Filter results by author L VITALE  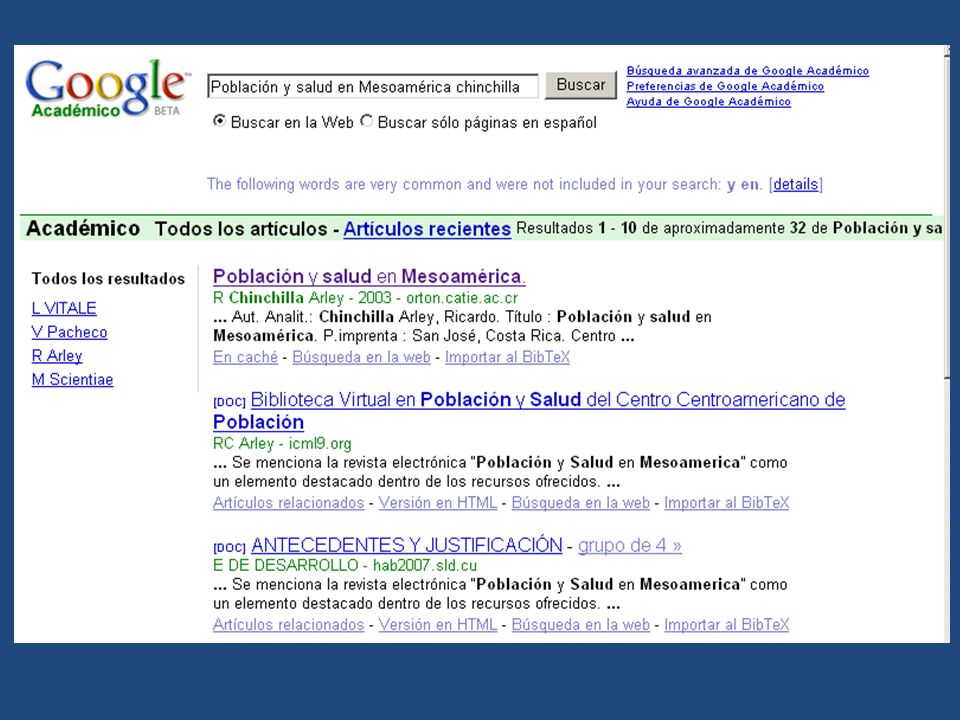click(x=64, y=308)
